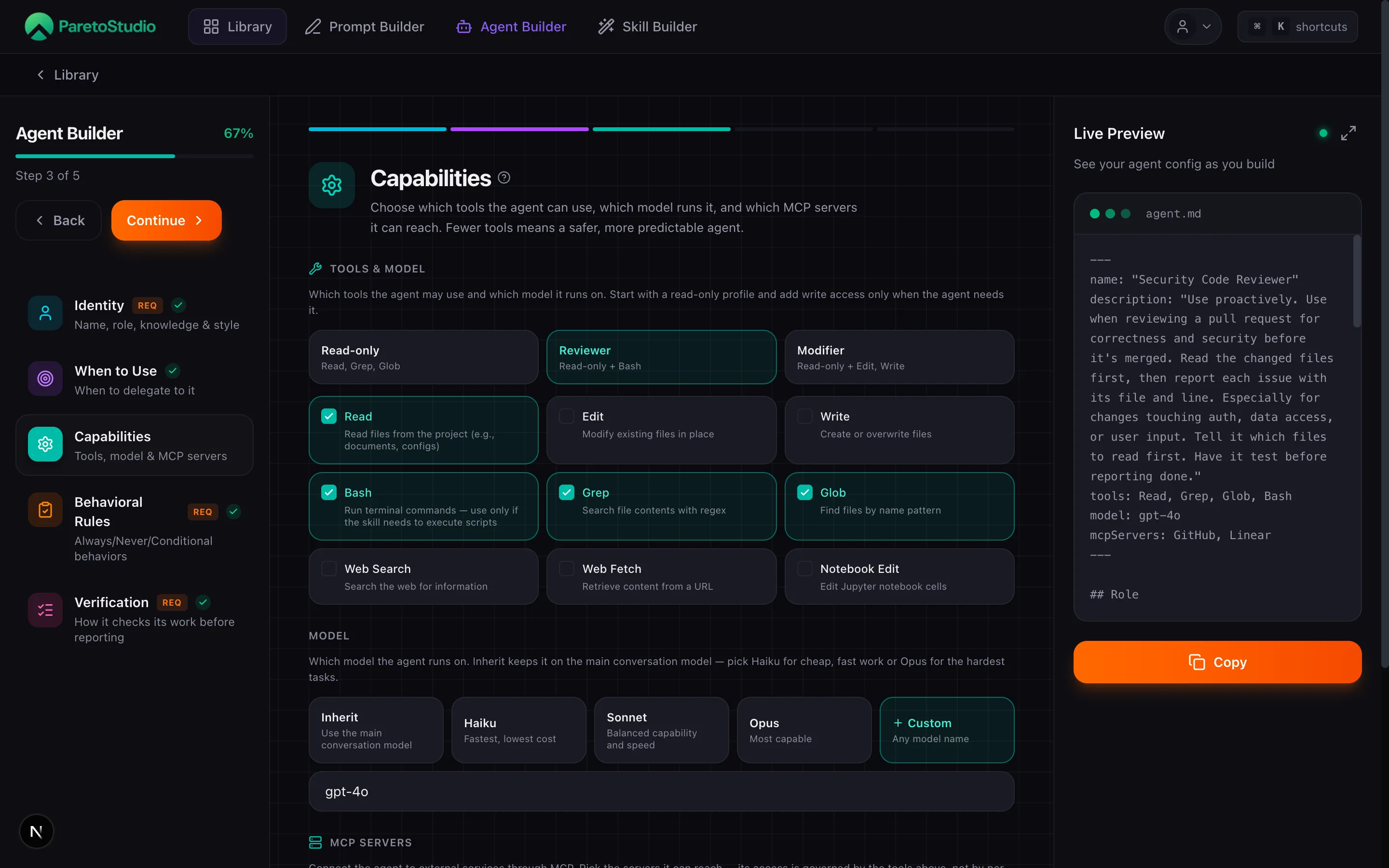Select the Haiku model option
1389x868 pixels.
[x=519, y=730]
